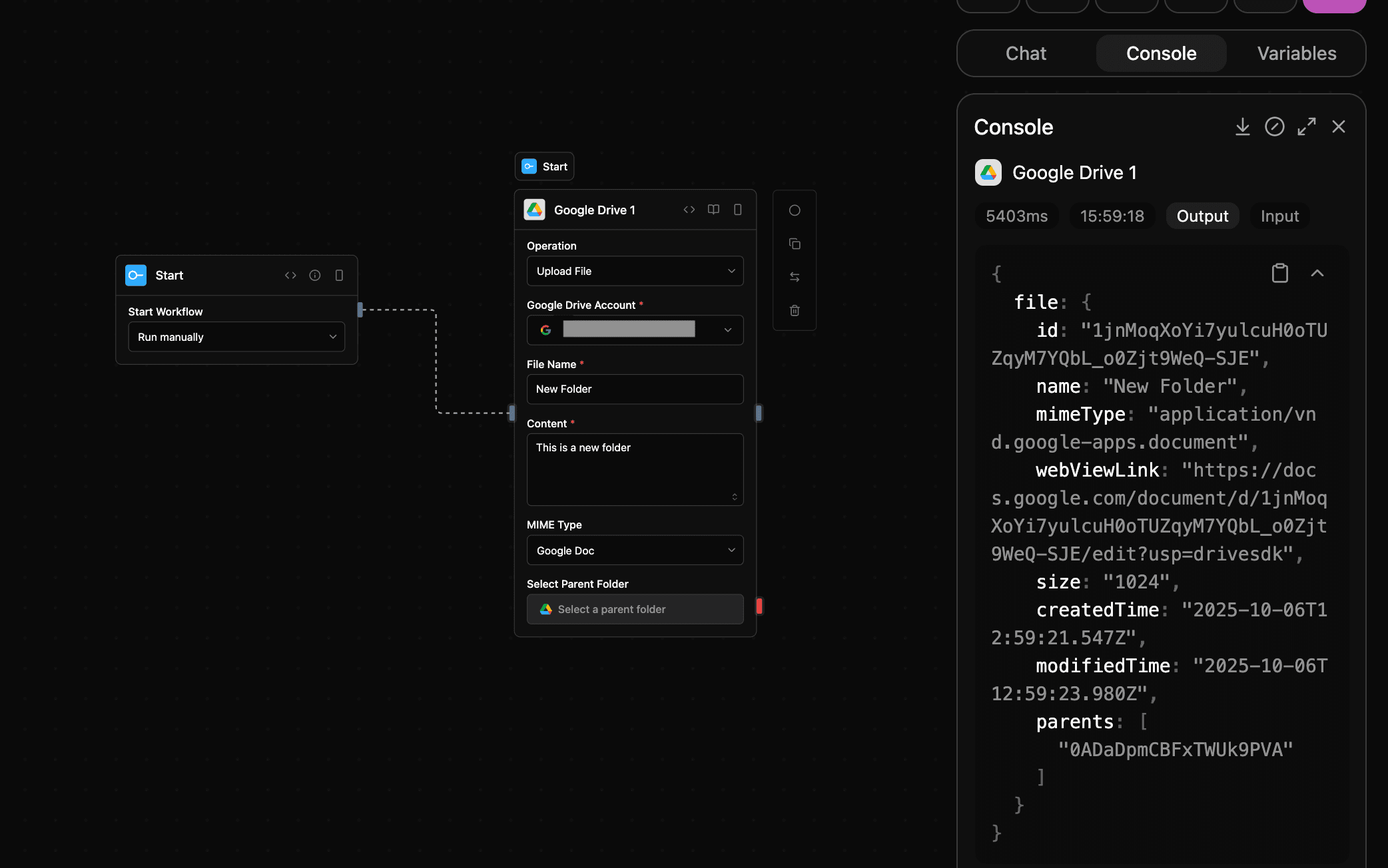
Task: Open the Variables tab
Action: click(x=1297, y=53)
